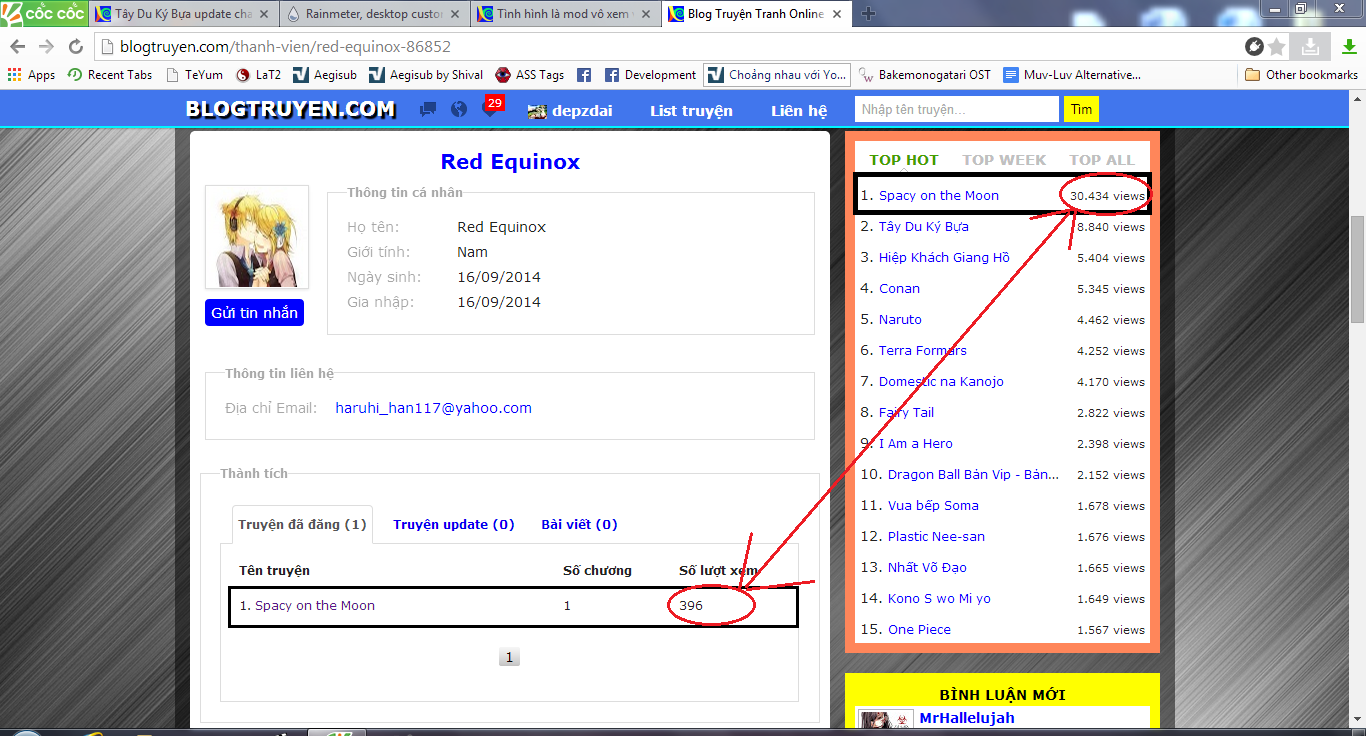Viewport: 1366px width, 736px height.
Task: Open Fairy Tail in top list
Action: pos(906,413)
